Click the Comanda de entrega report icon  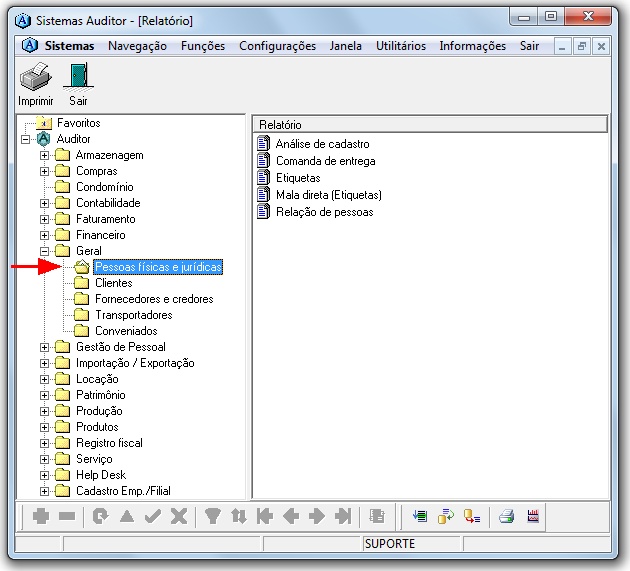[264, 161]
